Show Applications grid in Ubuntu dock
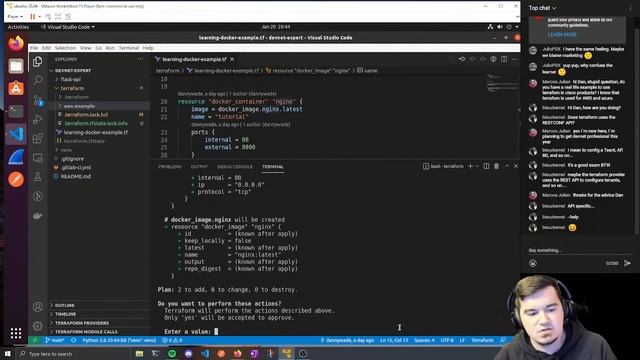The height and width of the screenshot is (360, 640). pos(16,333)
